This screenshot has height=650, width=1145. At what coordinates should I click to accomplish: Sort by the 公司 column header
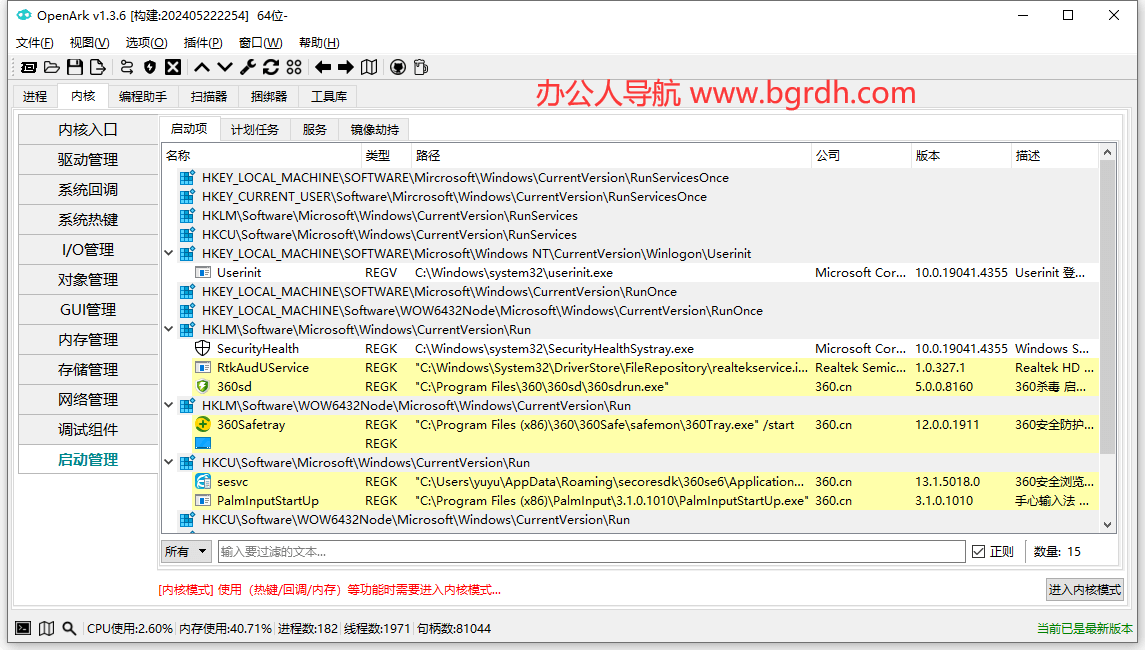coord(860,156)
